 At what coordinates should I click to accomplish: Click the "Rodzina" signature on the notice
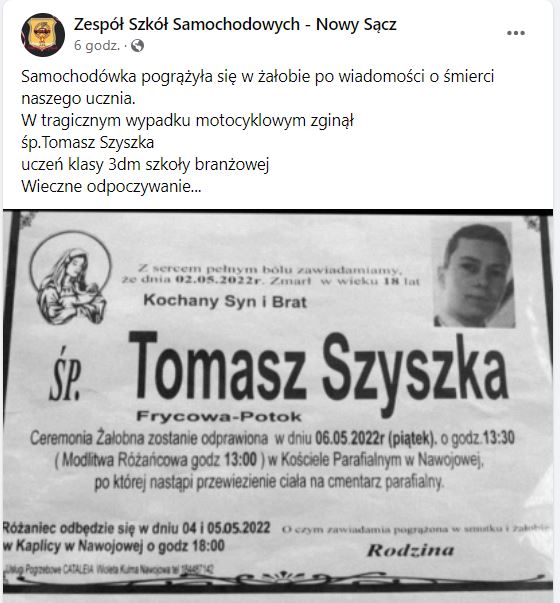[410, 550]
